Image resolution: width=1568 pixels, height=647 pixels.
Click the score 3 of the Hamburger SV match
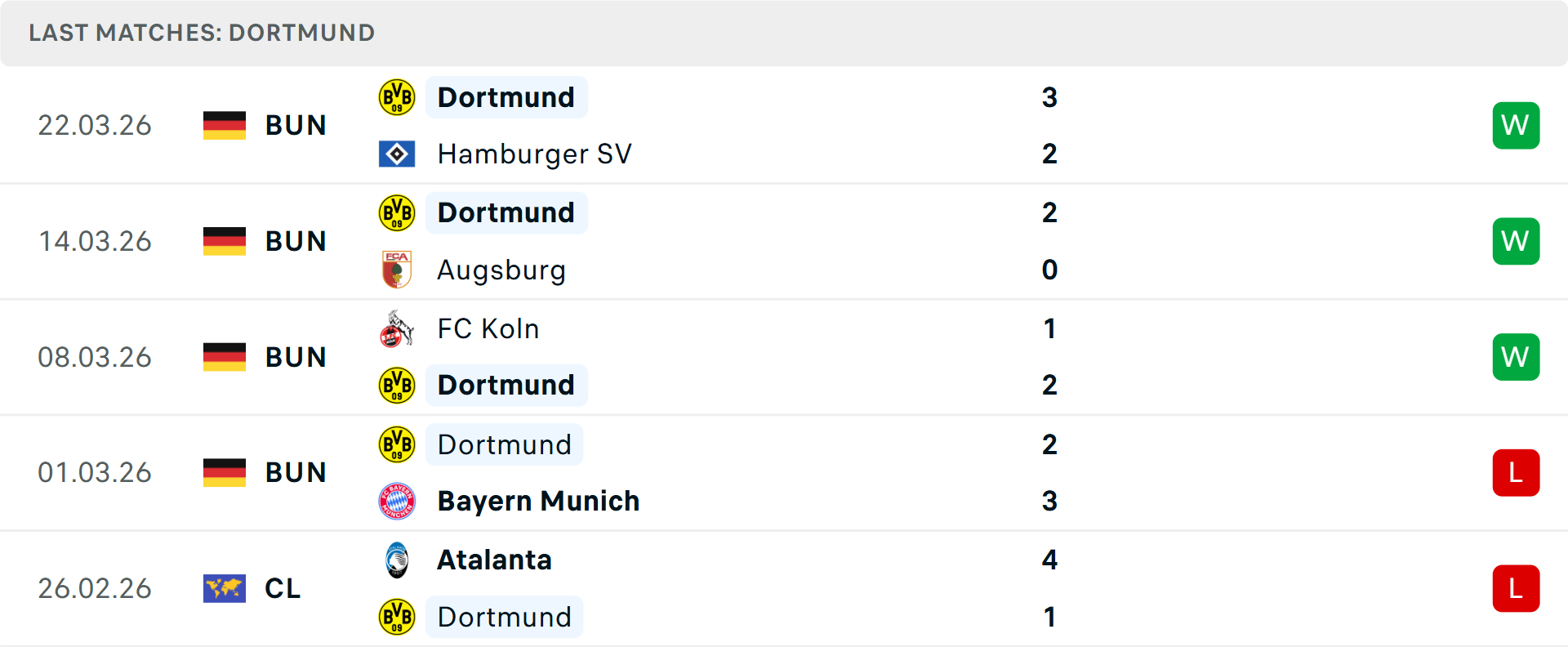[1049, 96]
